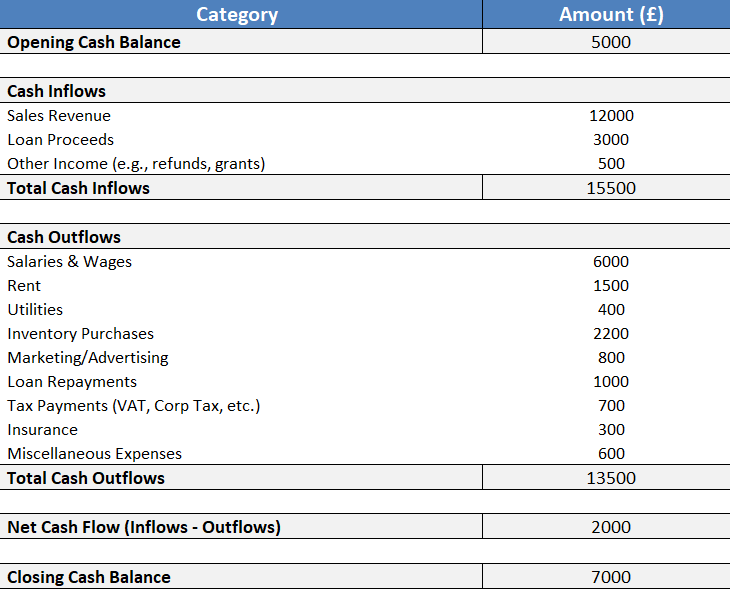This screenshot has height=589, width=730.
Task: Click the Inventory Purchases amount 2200
Action: 611,334
